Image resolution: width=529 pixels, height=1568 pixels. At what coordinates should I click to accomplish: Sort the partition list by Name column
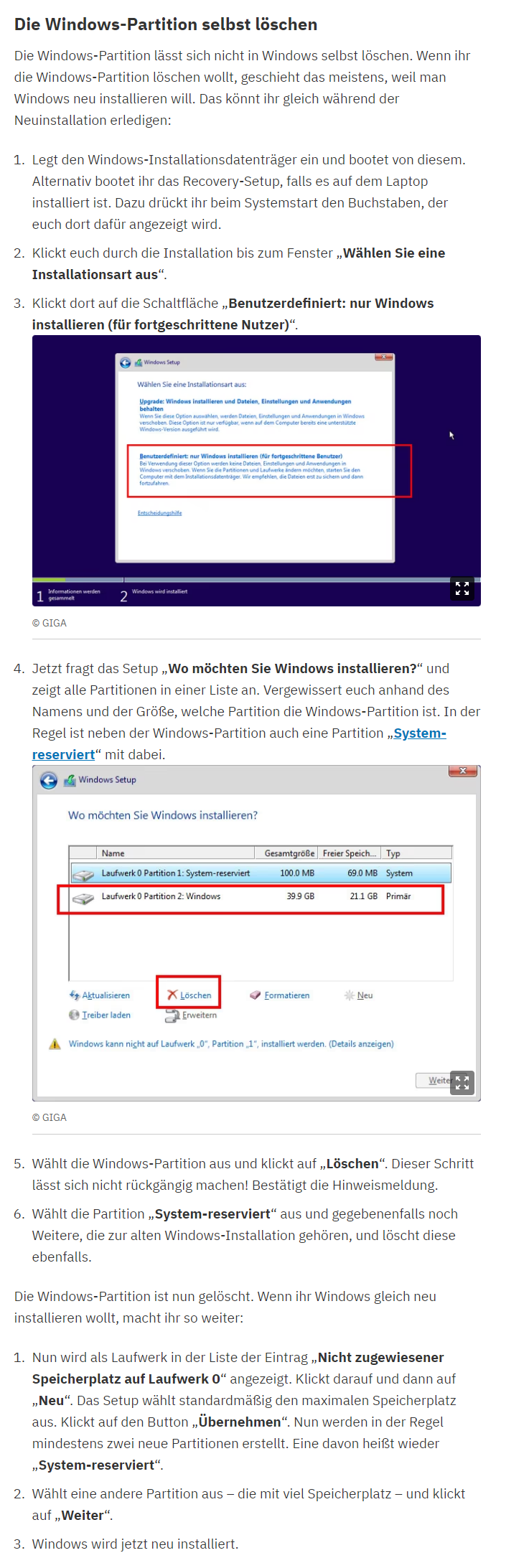[176, 853]
